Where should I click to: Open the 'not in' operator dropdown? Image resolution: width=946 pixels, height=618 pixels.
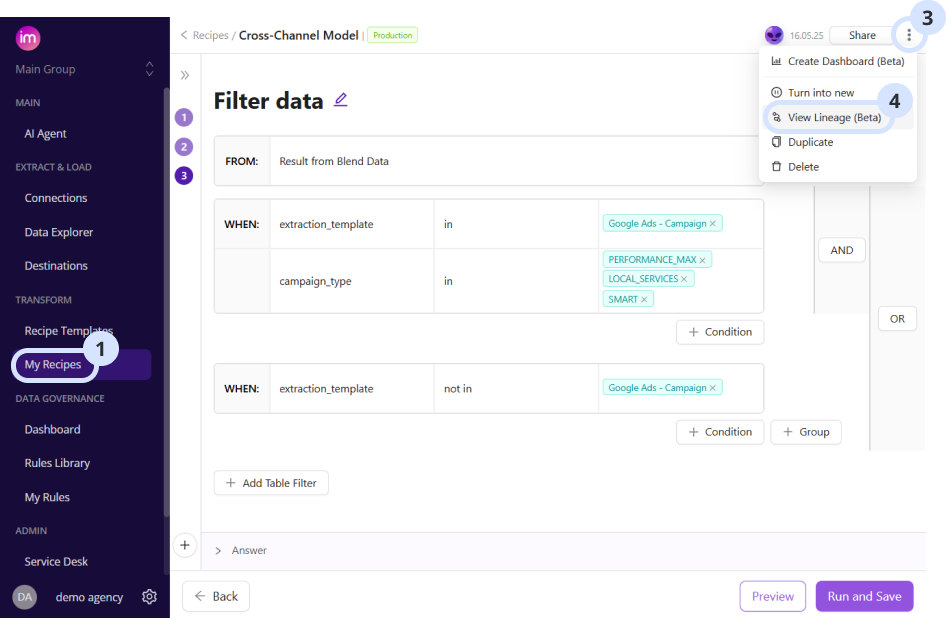pyautogui.click(x=458, y=388)
